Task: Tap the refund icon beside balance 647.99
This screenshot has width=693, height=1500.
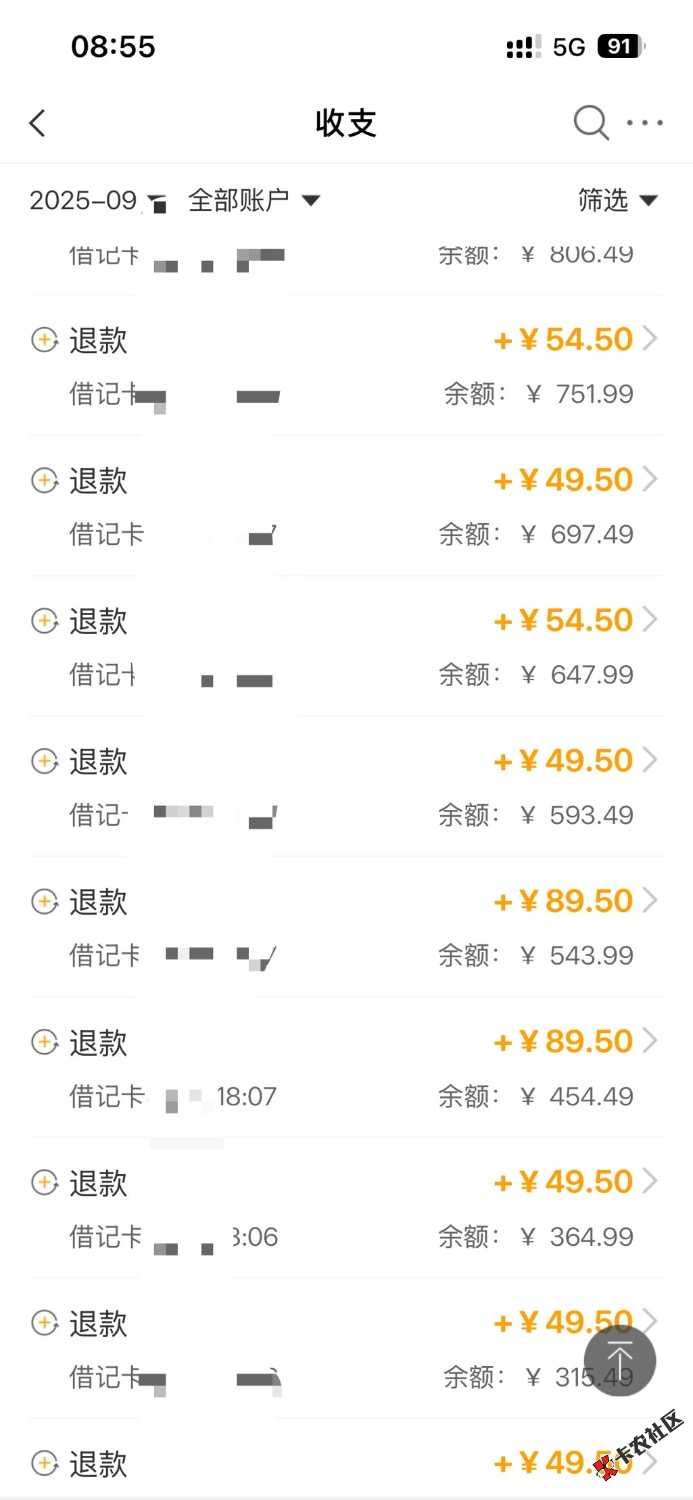Action: pos(44,622)
